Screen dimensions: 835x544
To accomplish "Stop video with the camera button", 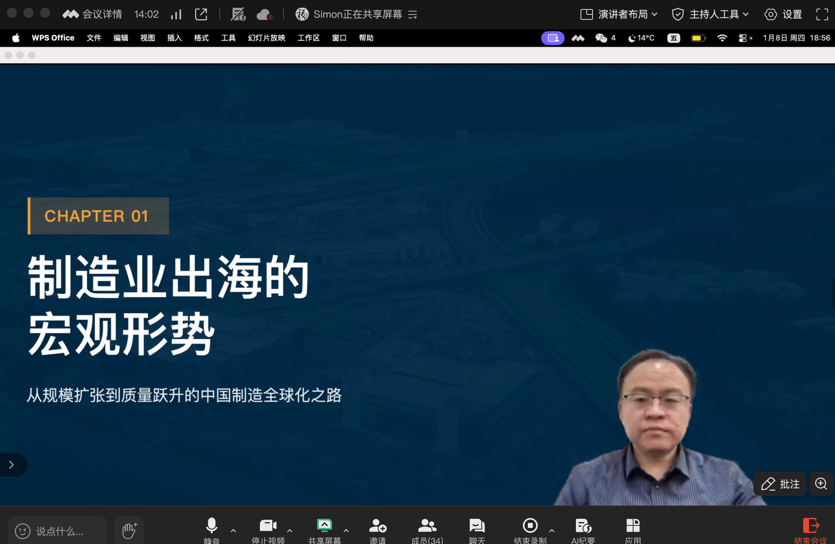I will click(268, 527).
